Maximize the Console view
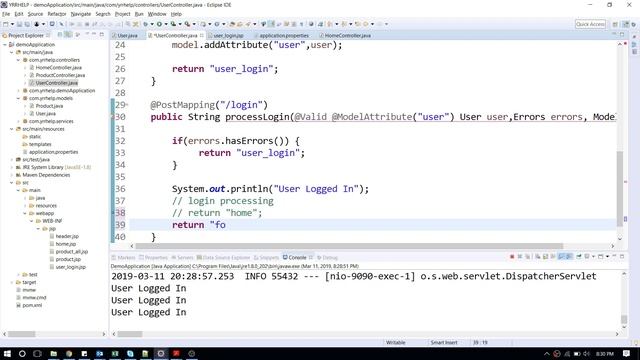This screenshot has width=640, height=360. tap(622, 257)
